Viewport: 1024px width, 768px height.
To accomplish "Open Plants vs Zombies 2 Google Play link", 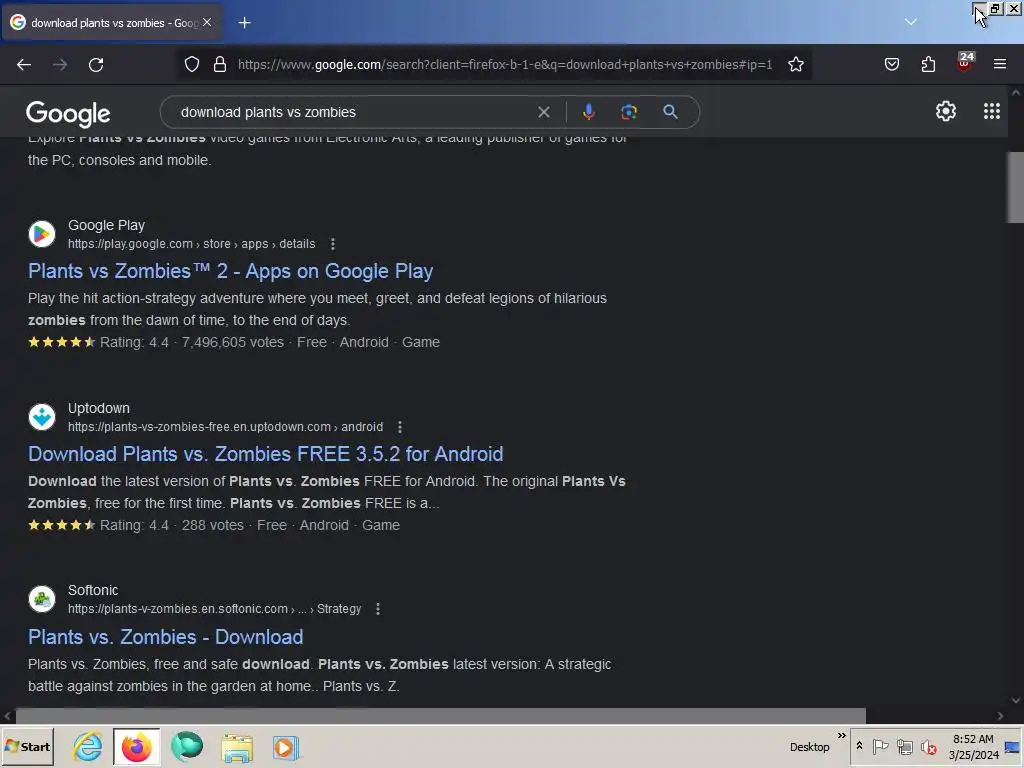I will [x=231, y=271].
